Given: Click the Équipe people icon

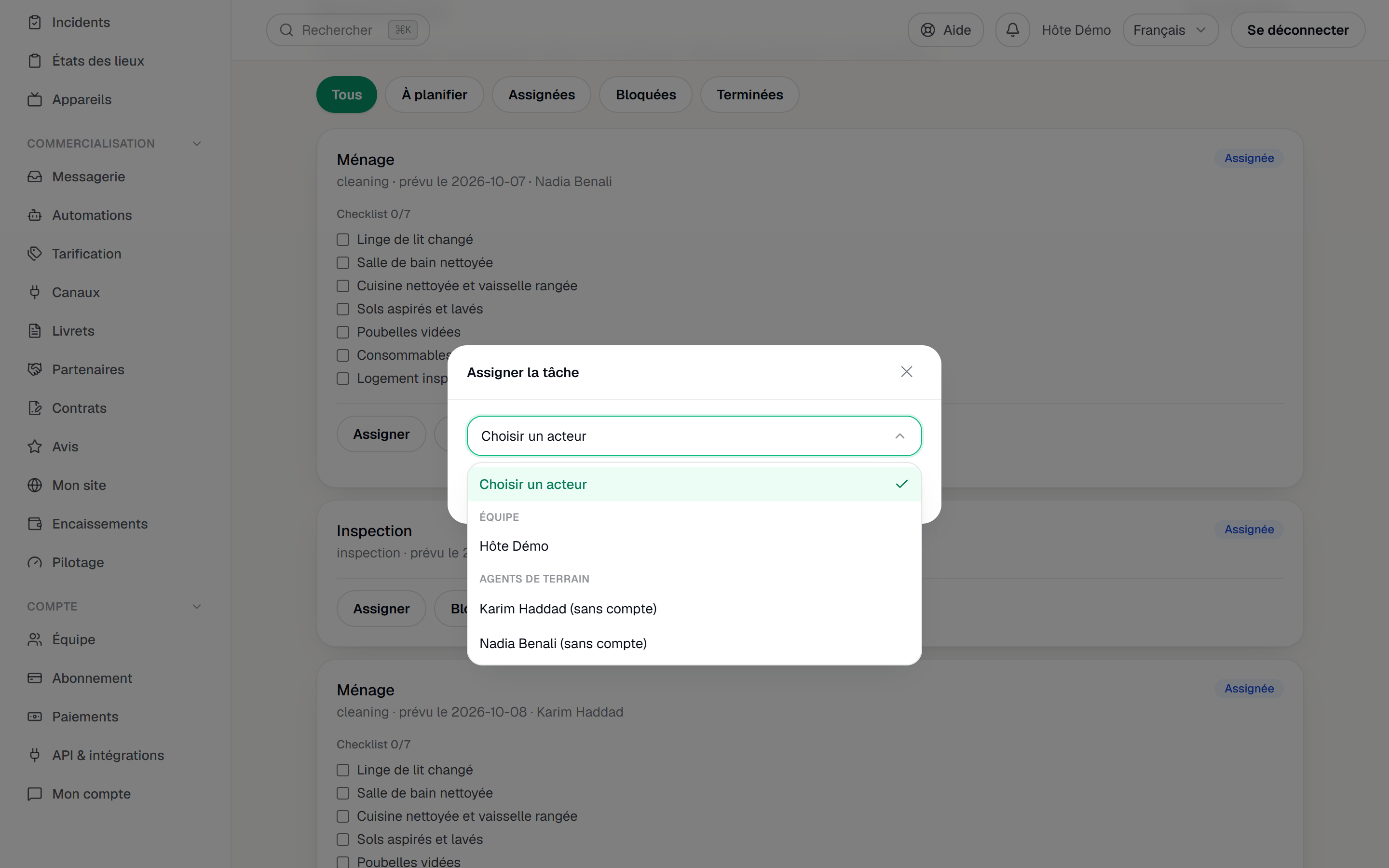Looking at the screenshot, I should pos(34,639).
